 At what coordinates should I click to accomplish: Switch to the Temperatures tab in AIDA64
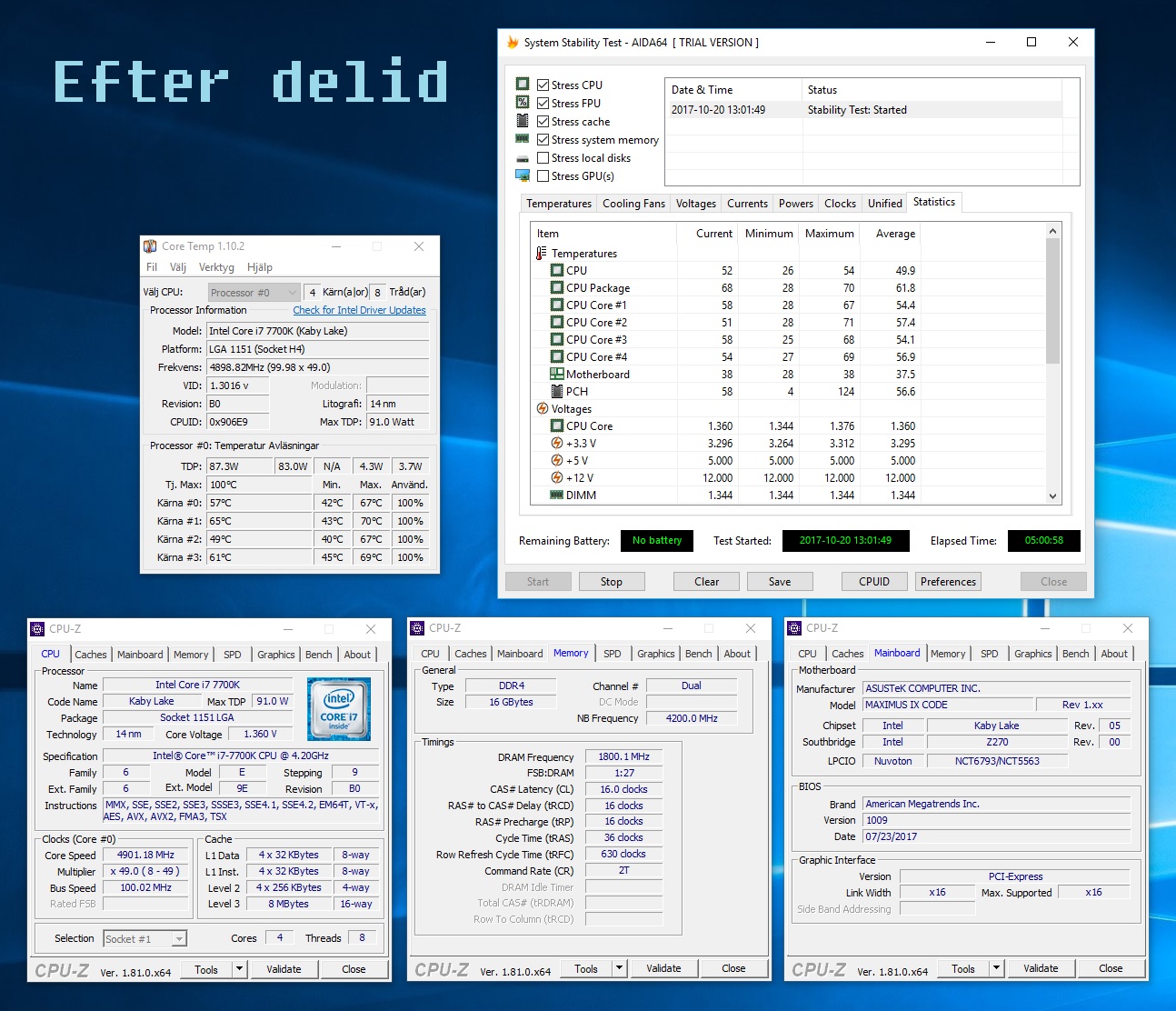[559, 204]
